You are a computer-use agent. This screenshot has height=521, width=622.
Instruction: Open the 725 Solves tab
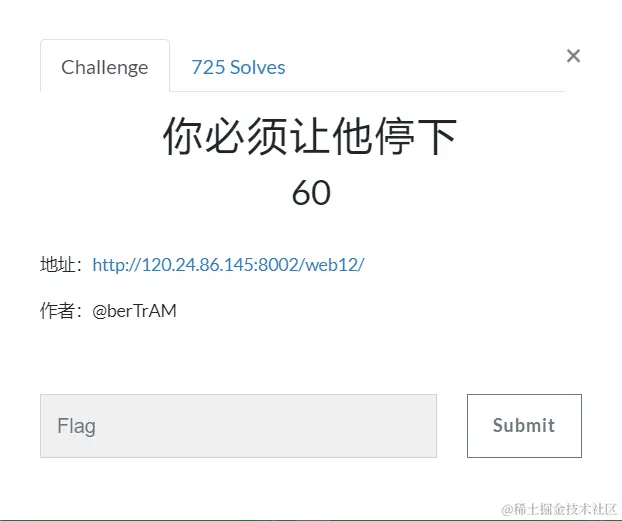coord(238,67)
